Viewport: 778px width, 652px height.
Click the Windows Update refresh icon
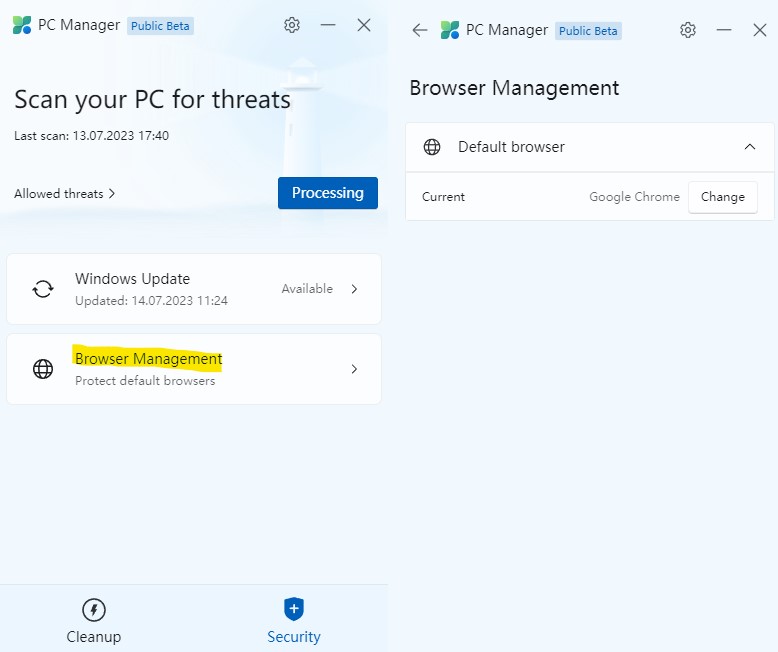[43, 289]
